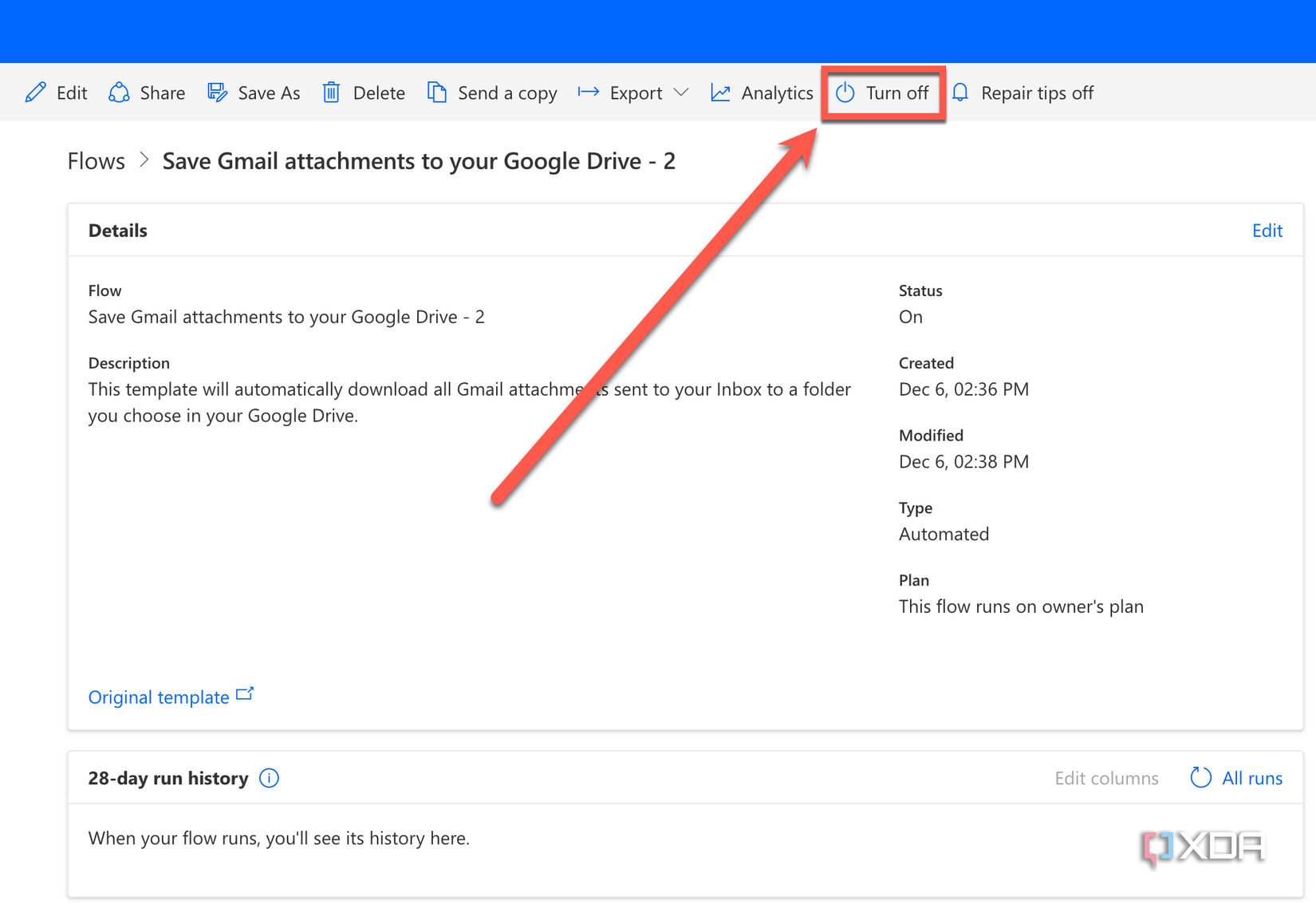Click the refresh icon next to All runs
1316x920 pixels.
[1200, 778]
